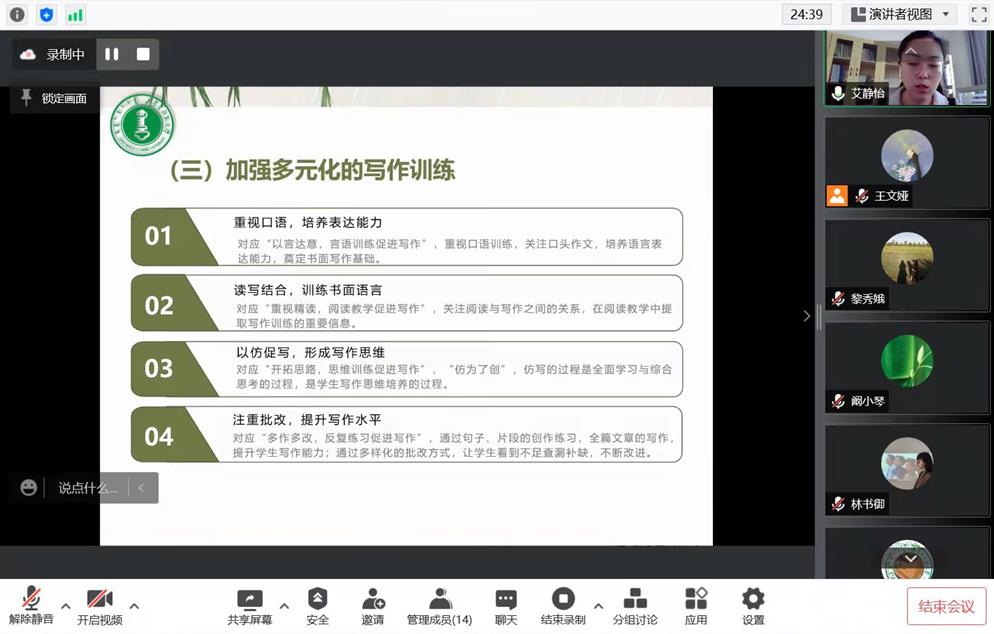Viewport: 994px width, 634px height.
Task: Collapse the participant video sidebar arrow
Action: point(807,316)
